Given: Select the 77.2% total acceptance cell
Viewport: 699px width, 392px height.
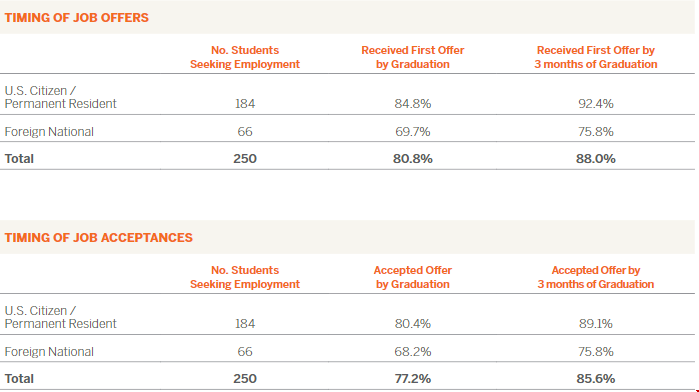Looking at the screenshot, I should pyautogui.click(x=413, y=379).
